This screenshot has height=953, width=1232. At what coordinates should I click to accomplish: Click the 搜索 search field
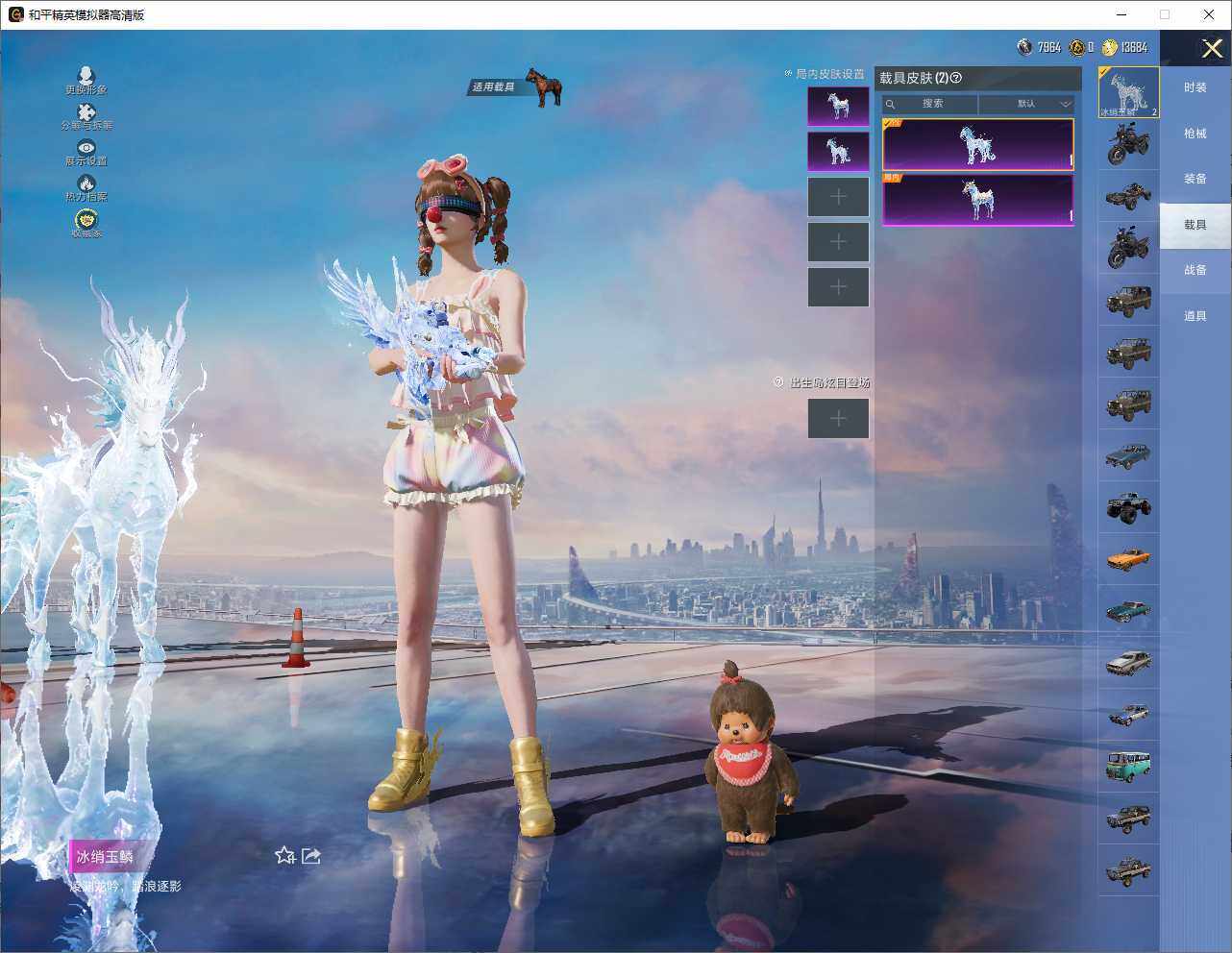[x=930, y=104]
